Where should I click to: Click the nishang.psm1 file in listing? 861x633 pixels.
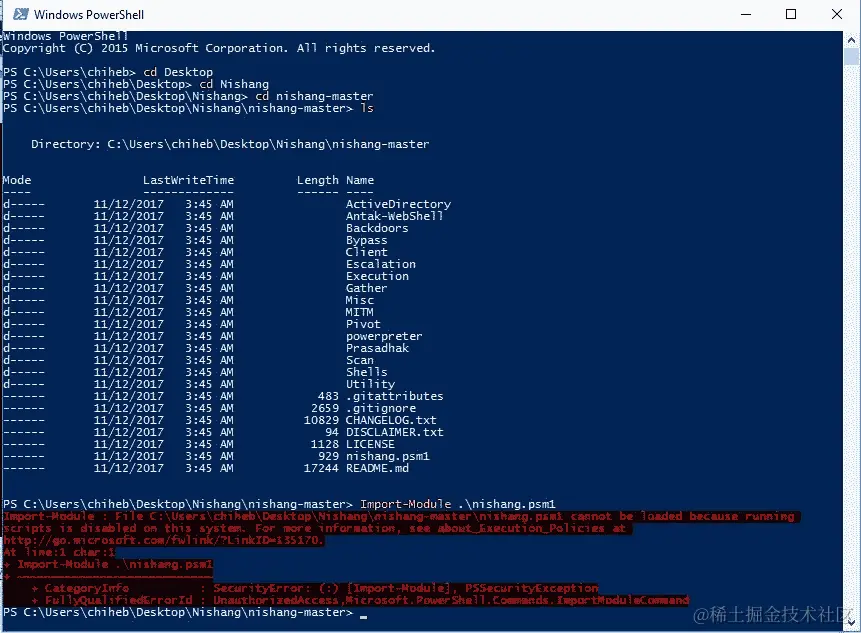coord(388,456)
